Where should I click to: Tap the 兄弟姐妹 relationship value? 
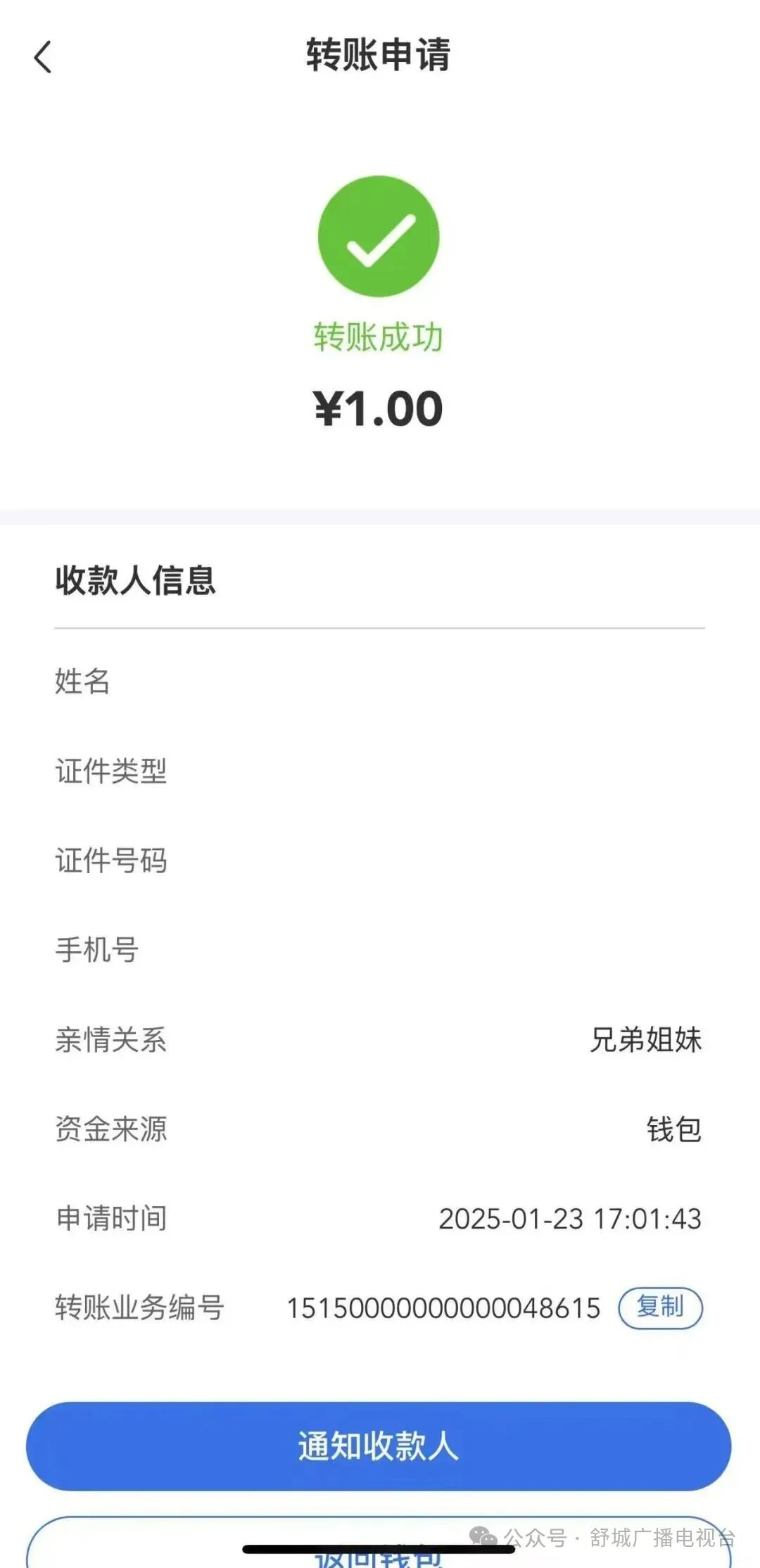point(645,1040)
